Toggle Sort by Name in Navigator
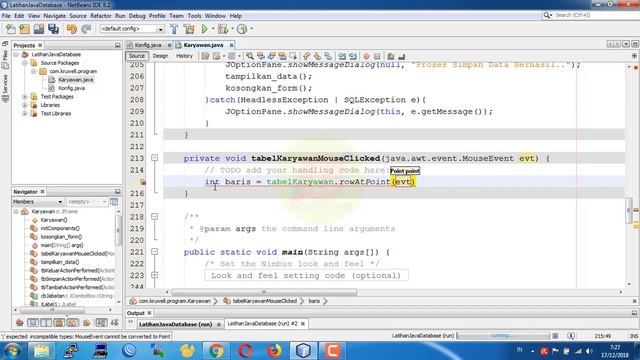 tap(101, 323)
